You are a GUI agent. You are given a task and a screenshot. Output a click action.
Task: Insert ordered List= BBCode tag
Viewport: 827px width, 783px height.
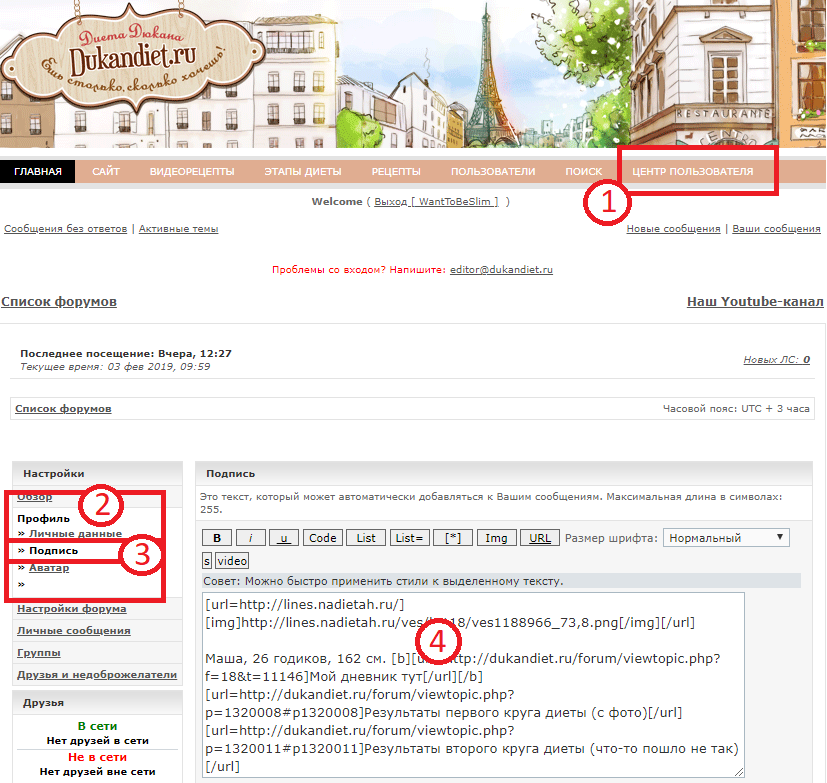[x=409, y=538]
